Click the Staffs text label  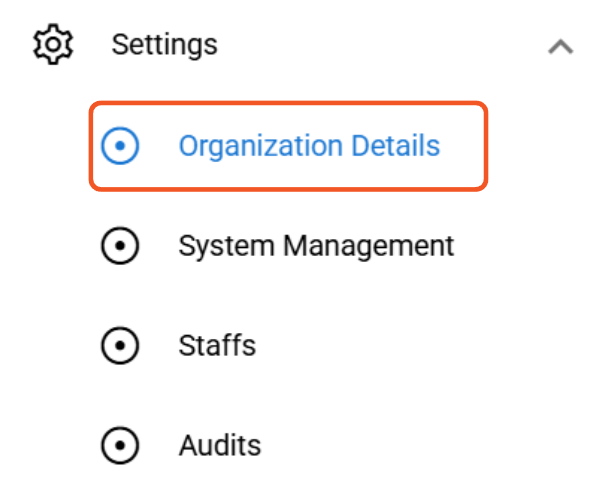217,346
